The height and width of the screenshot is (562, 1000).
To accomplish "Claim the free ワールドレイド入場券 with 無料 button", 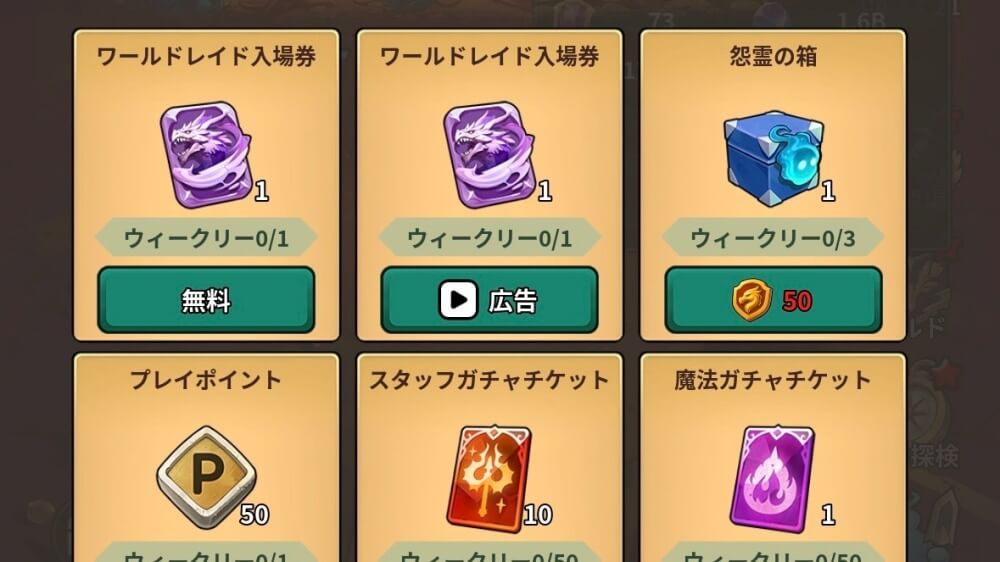I will (206, 300).
